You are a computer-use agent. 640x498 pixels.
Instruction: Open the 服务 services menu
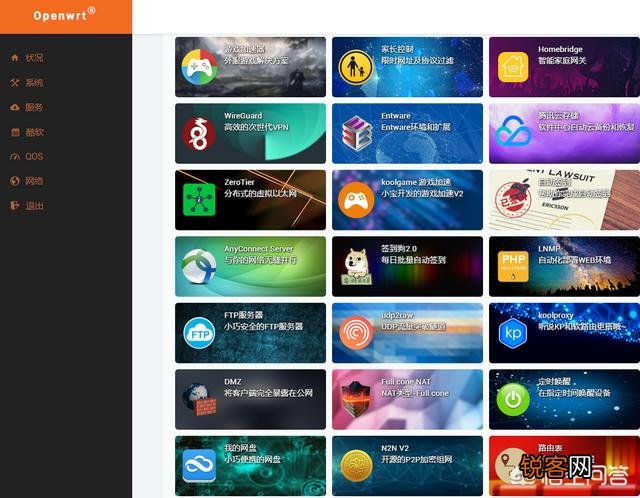click(x=34, y=107)
